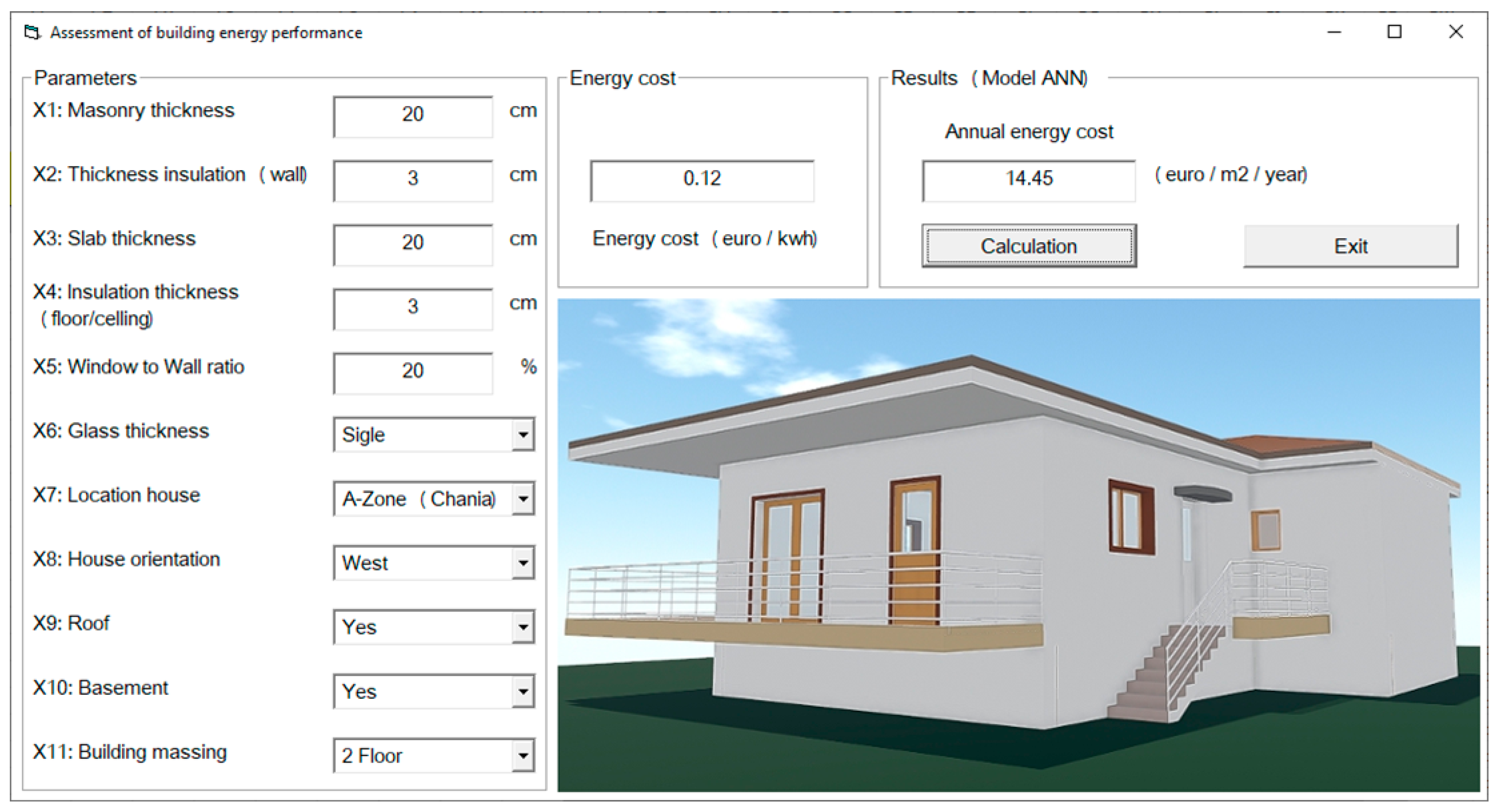Viewport: 1497px width, 812px height.
Task: Click the wall insulation thickness field
Action: click(x=413, y=180)
